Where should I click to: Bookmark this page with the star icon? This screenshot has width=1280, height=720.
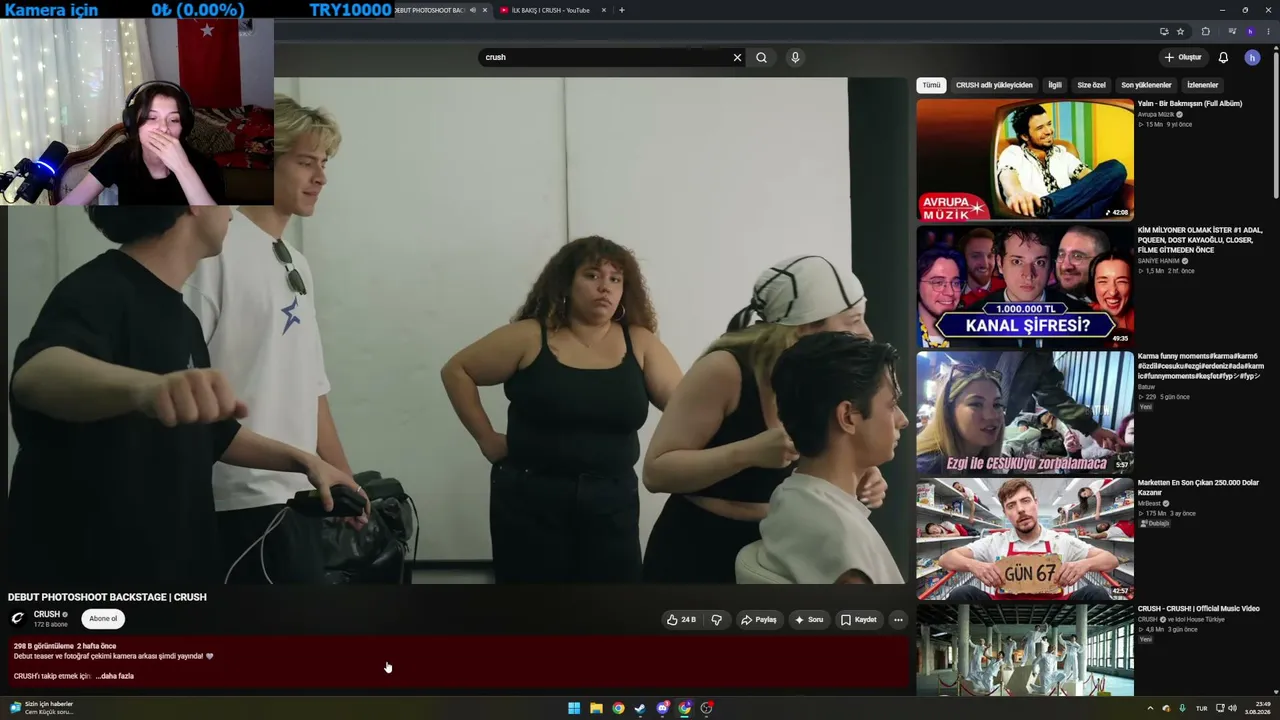pyautogui.click(x=1180, y=31)
